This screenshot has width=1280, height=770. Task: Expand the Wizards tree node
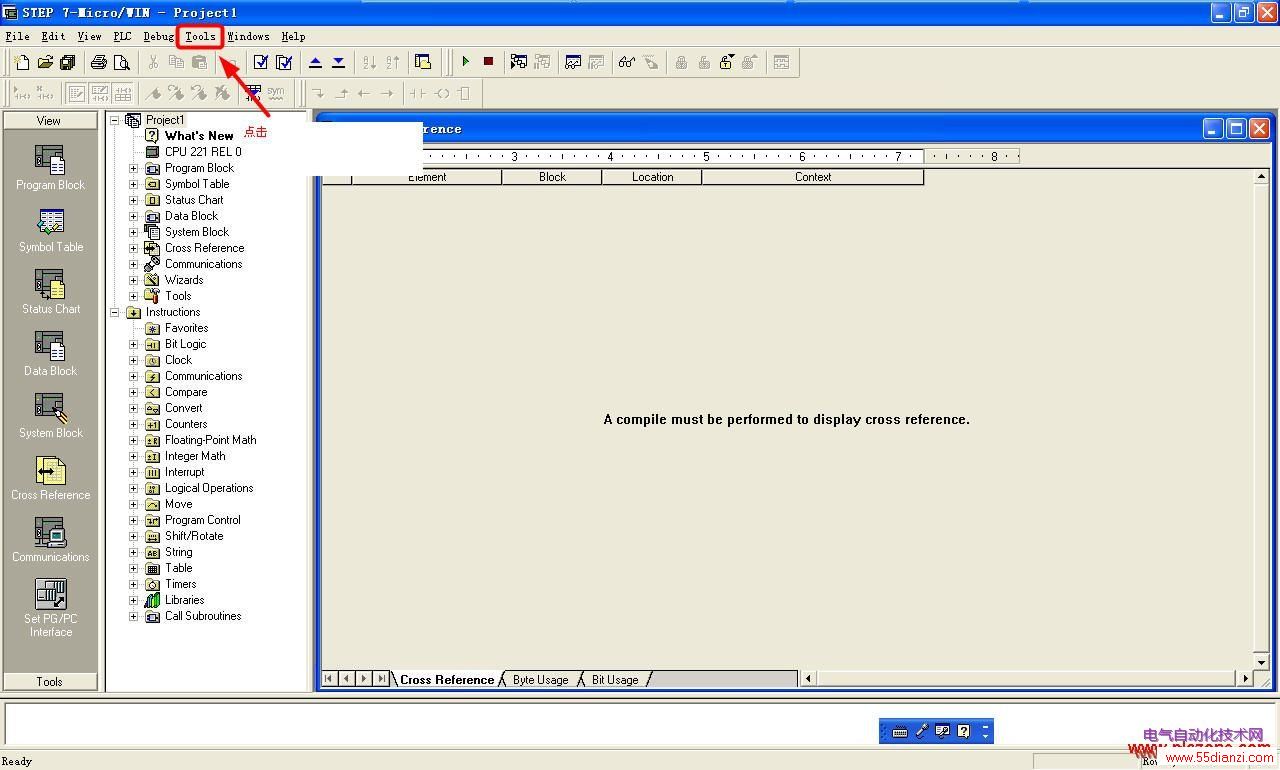click(133, 280)
